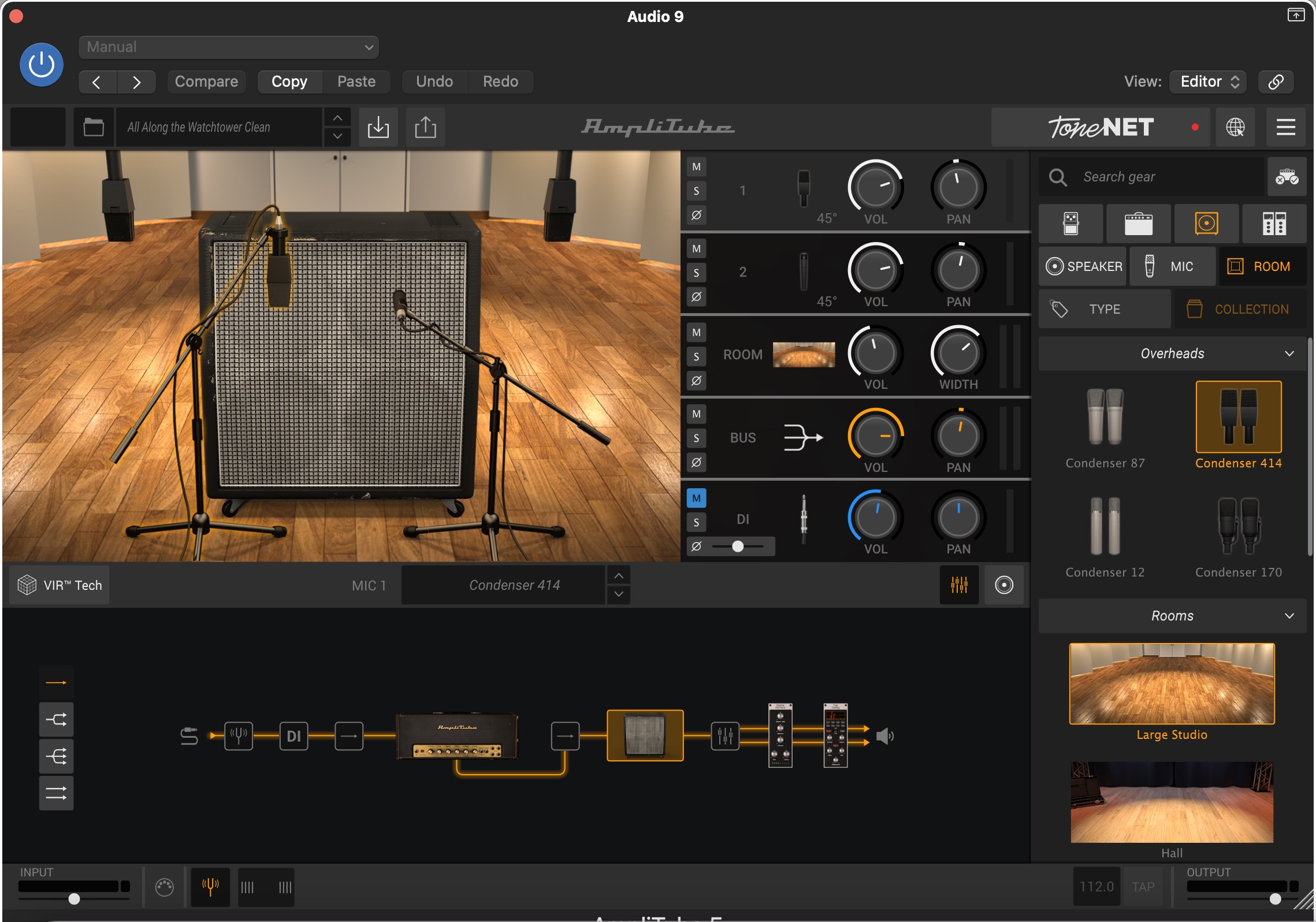The width and height of the screenshot is (1316, 922).
Task: Click the save preset download icon
Action: [x=378, y=127]
